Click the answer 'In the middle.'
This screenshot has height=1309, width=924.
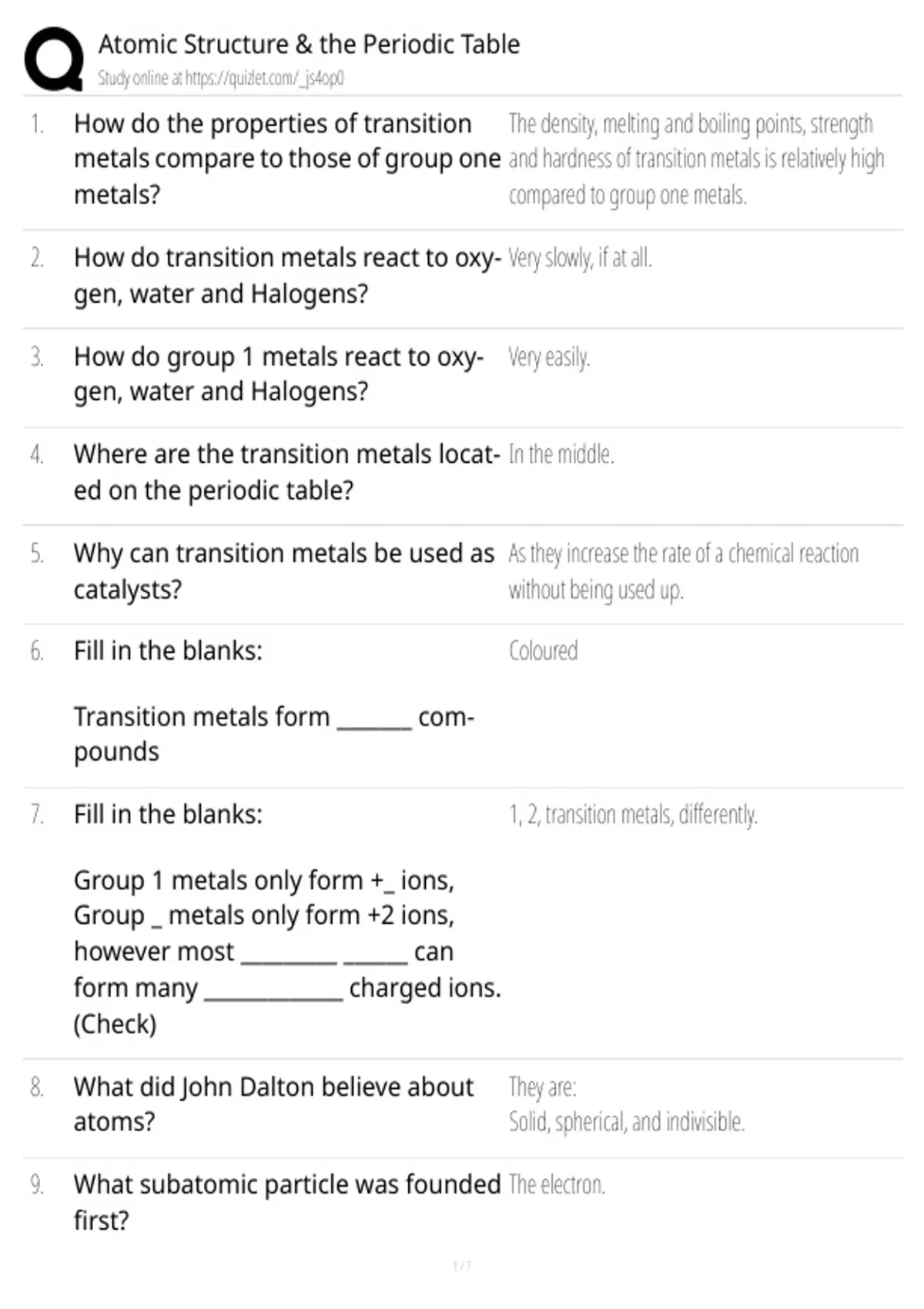(x=561, y=455)
